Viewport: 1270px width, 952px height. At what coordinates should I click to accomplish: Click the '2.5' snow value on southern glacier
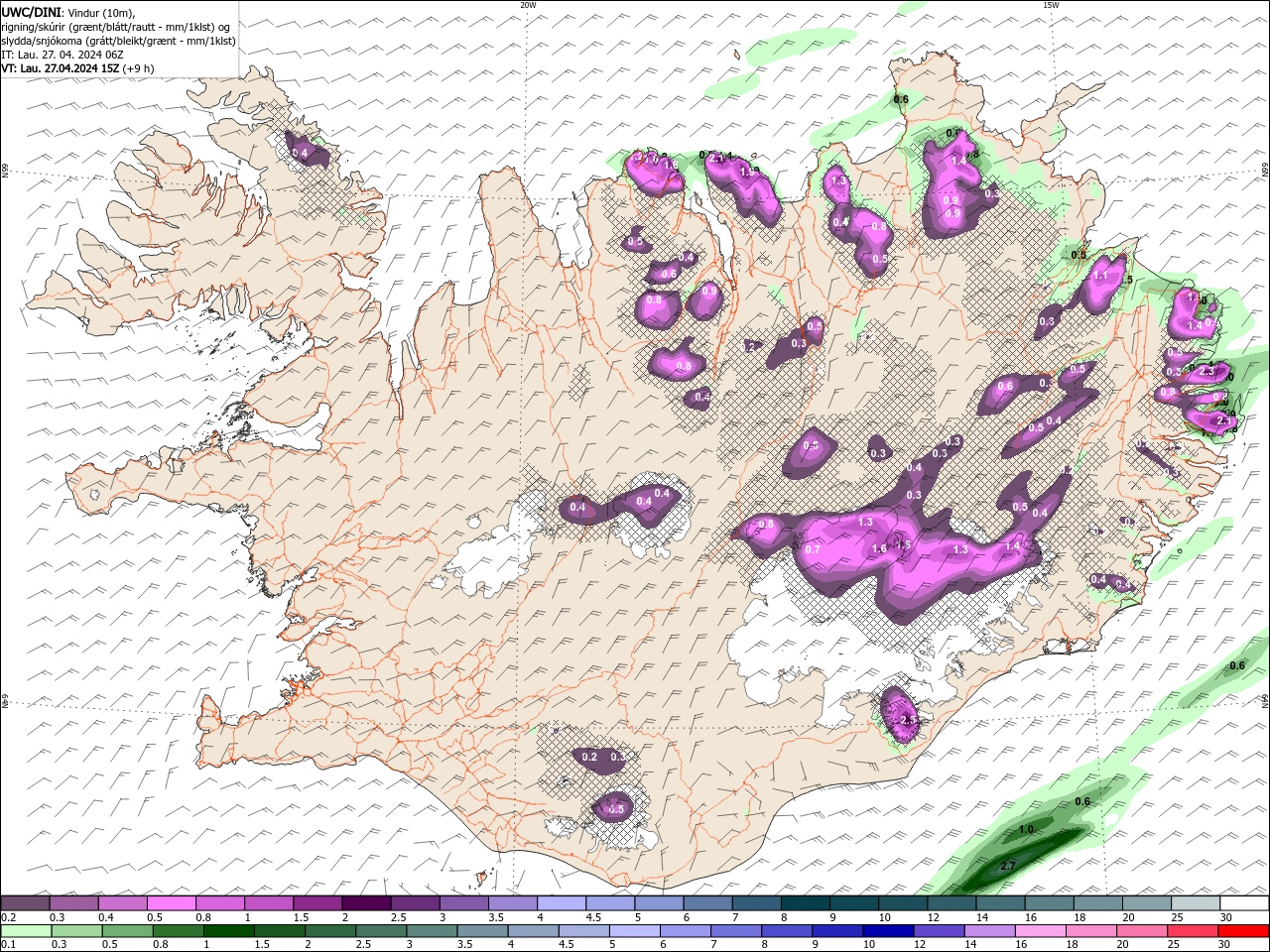[909, 719]
